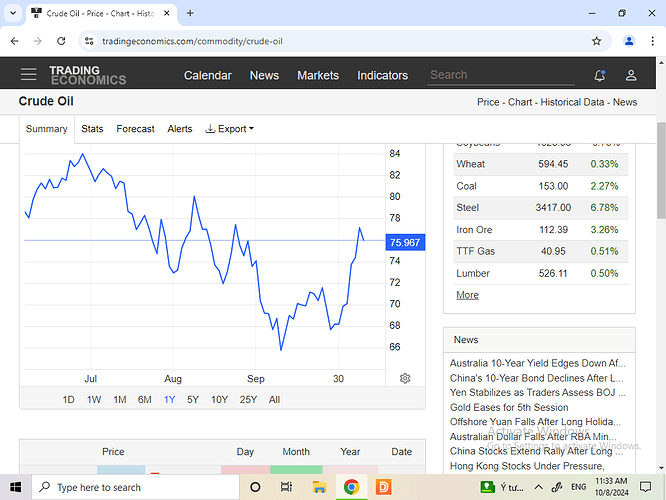Open the orange D app in taskbar

point(384,487)
